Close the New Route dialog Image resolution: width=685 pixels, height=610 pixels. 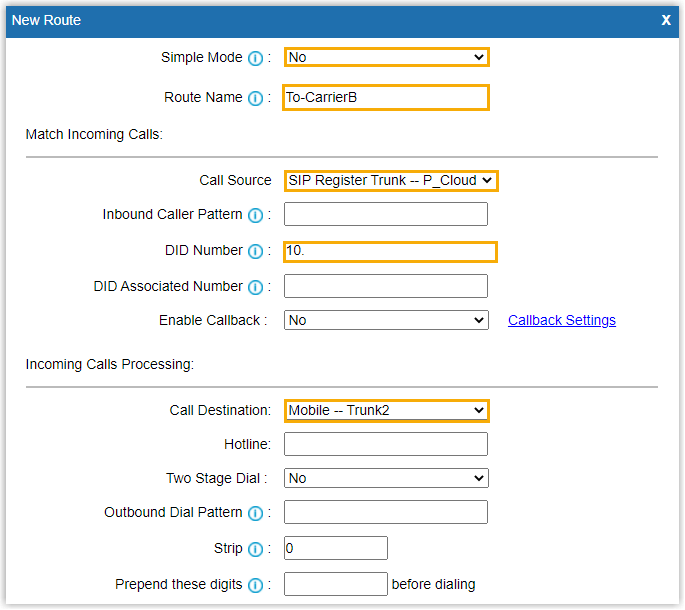click(x=666, y=20)
